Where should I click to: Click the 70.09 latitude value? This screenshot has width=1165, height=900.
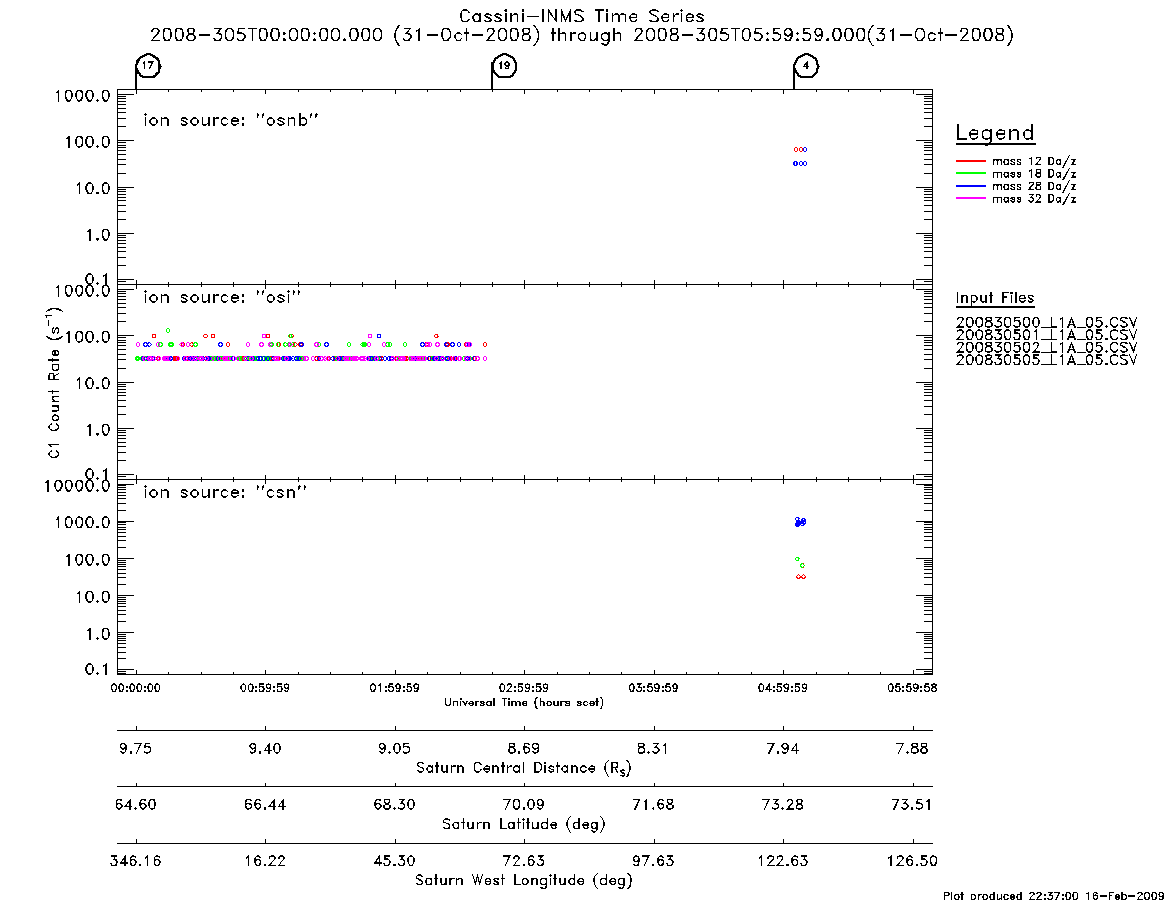point(524,804)
